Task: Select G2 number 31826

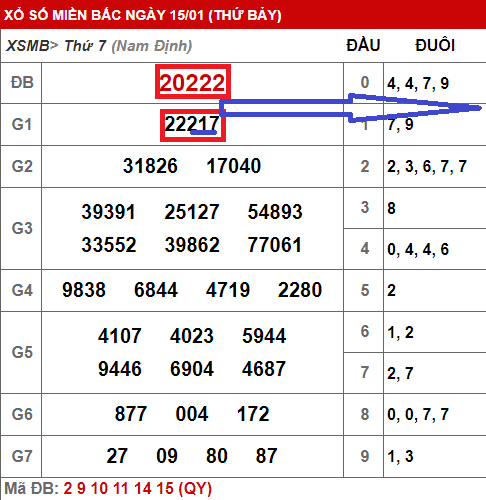Action: click(150, 166)
